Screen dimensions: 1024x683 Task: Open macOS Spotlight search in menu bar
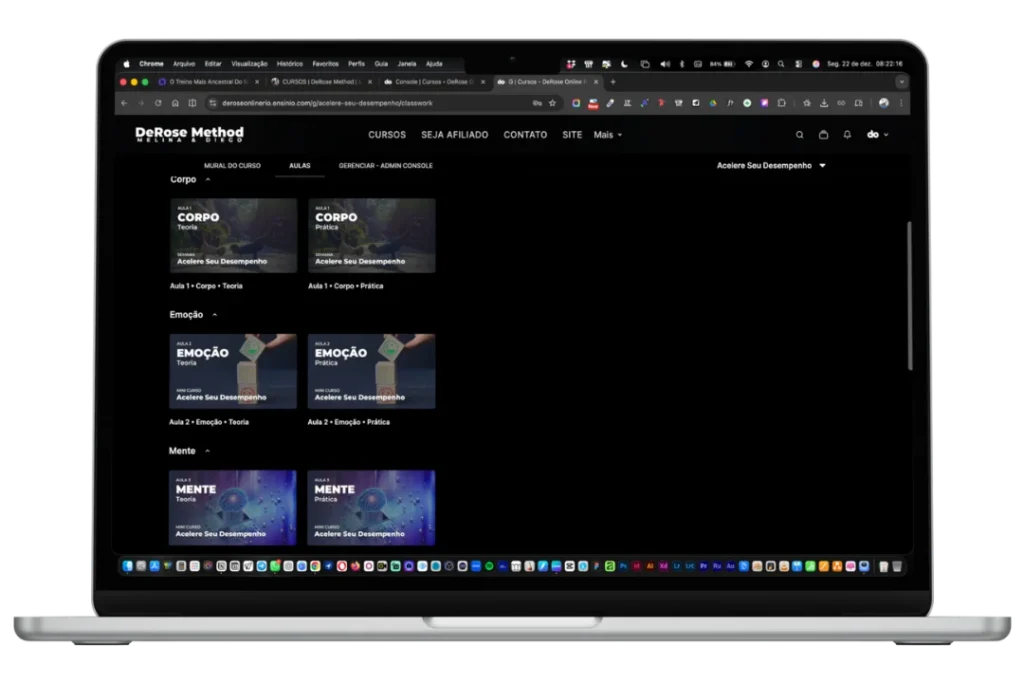click(x=781, y=64)
